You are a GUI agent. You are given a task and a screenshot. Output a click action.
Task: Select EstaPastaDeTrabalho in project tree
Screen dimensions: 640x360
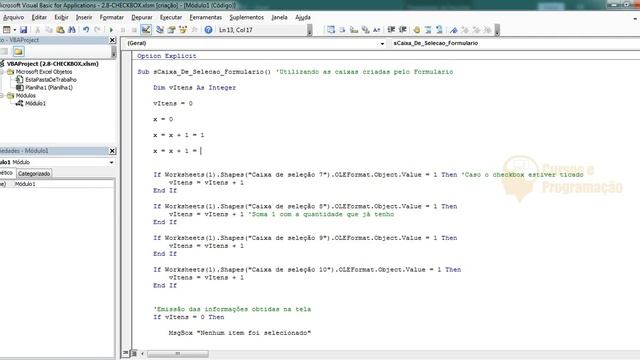click(51, 80)
